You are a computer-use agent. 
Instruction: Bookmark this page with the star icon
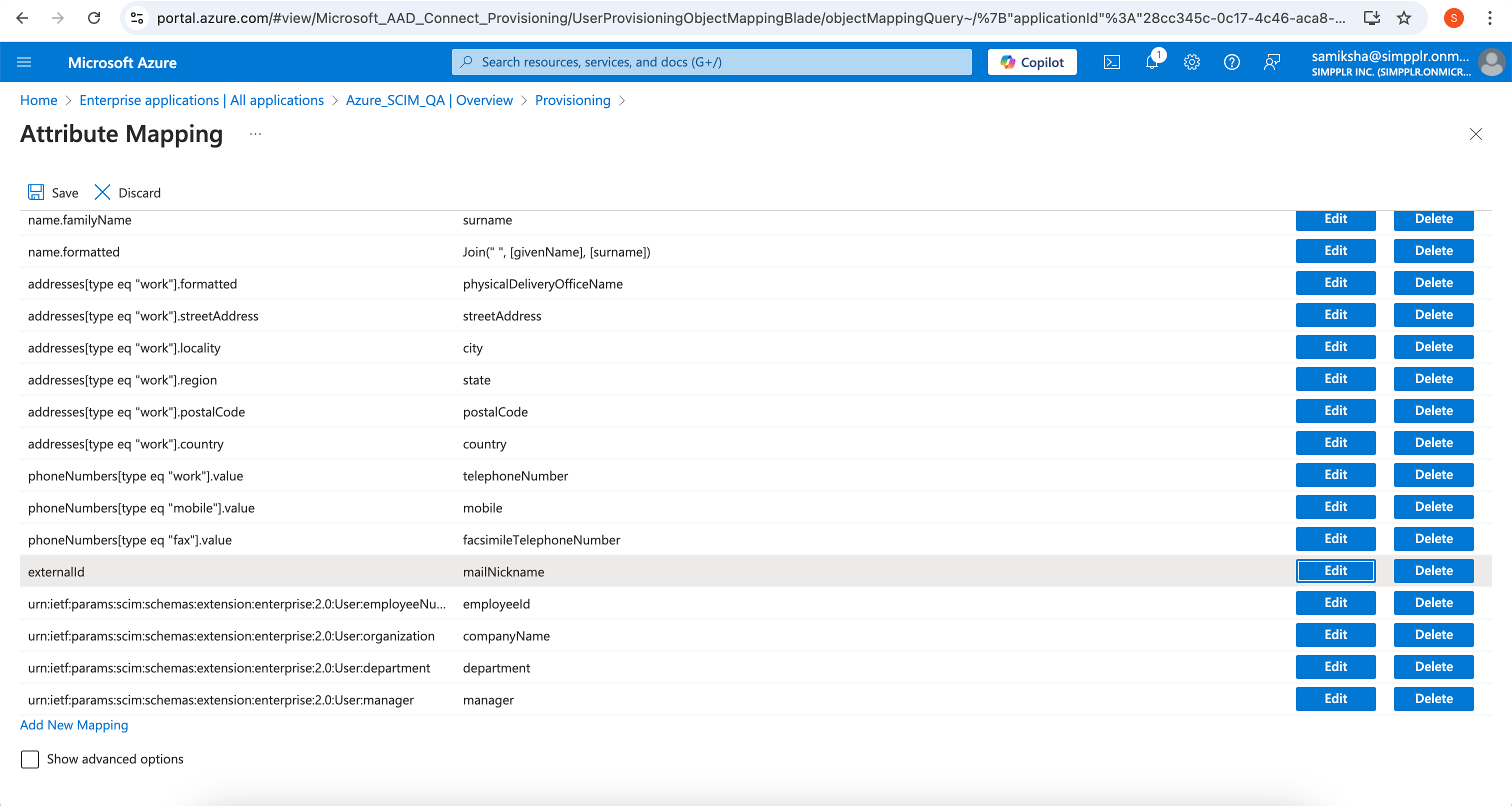(1403, 18)
